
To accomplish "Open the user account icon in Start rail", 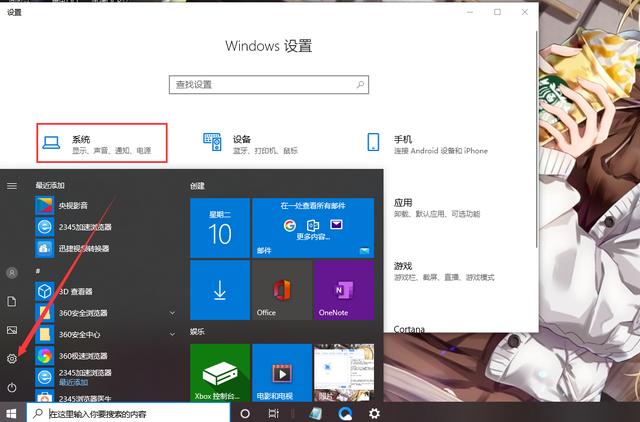I will tap(12, 272).
